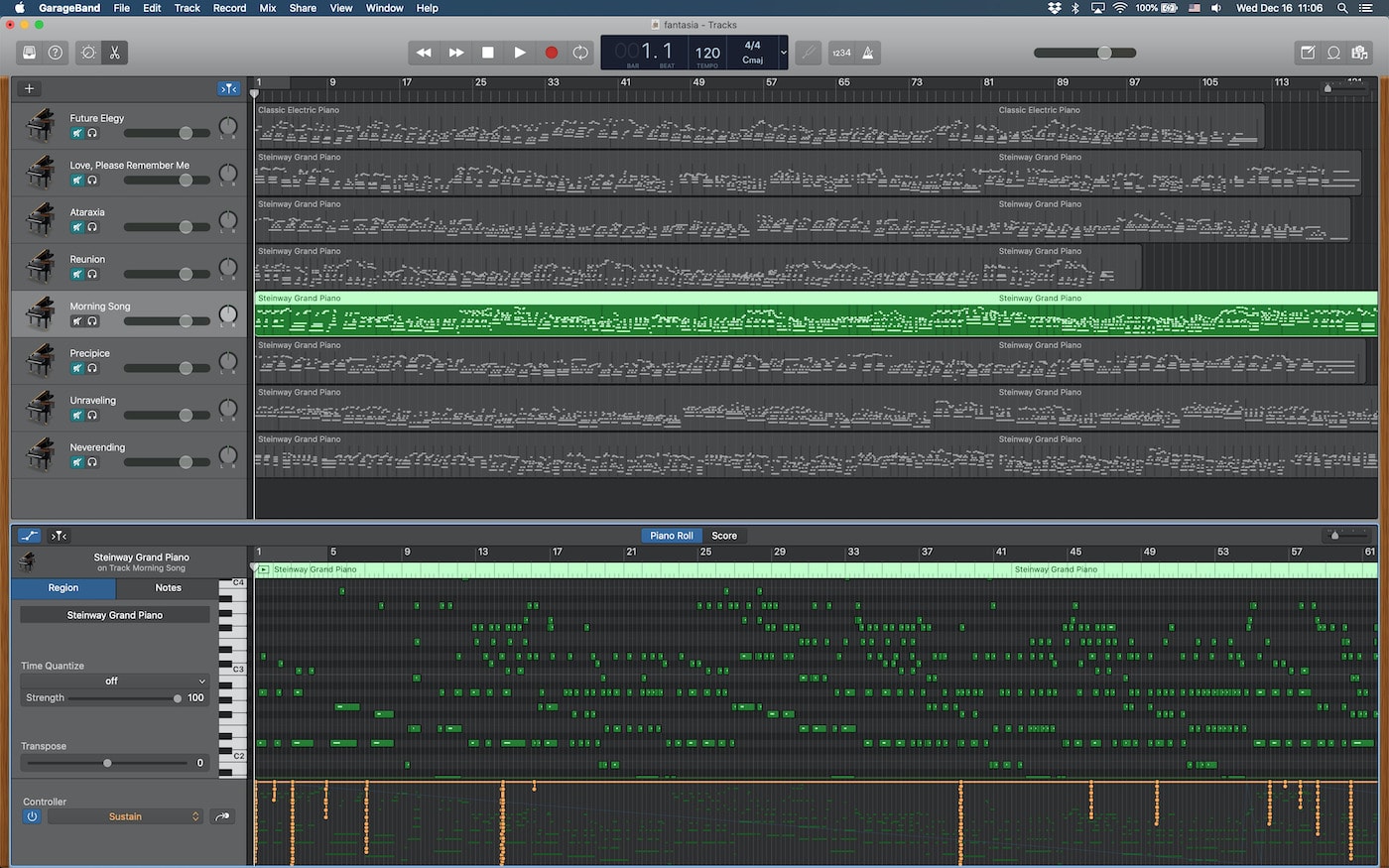Click the tuner icon in toolbar
1389x868 pixels.
point(809,53)
